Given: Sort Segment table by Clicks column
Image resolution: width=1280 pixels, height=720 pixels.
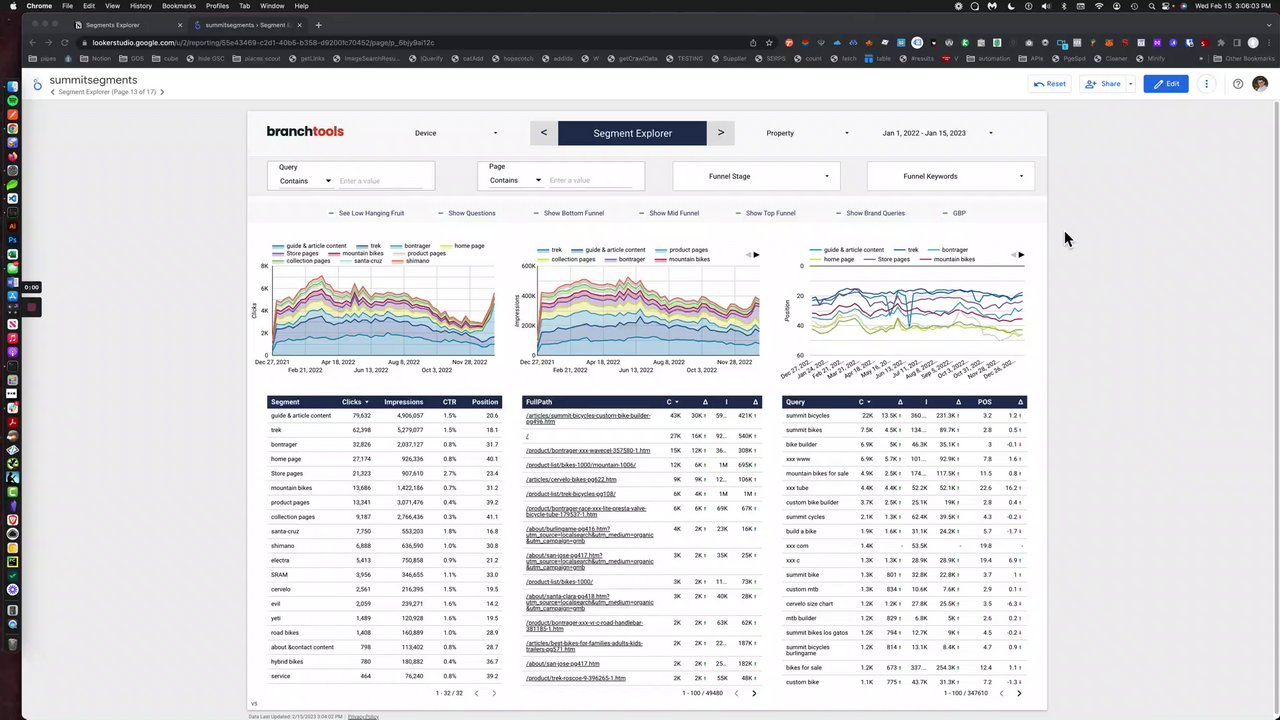Looking at the screenshot, I should point(354,402).
